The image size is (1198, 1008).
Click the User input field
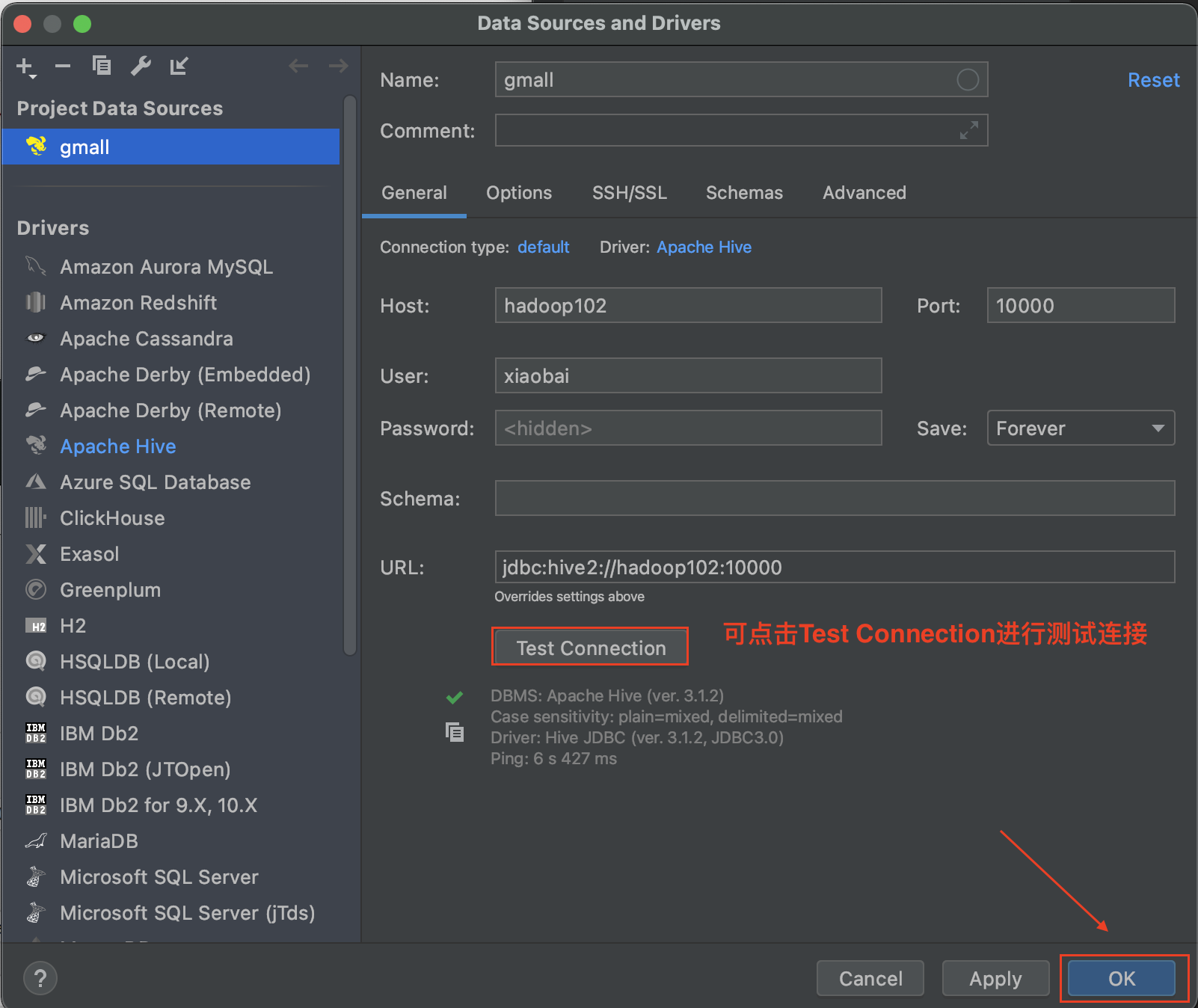point(688,375)
